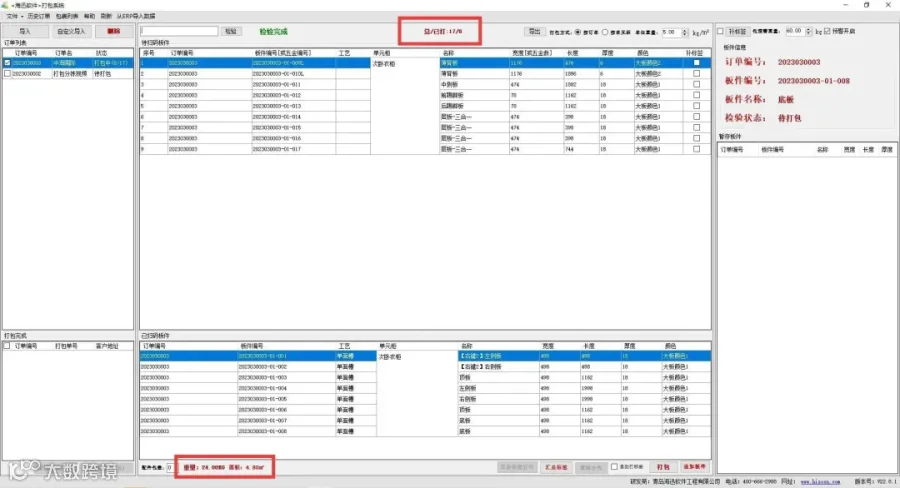Uncheck order 2023030003 in the order list
The height and width of the screenshot is (488, 900).
point(7,63)
